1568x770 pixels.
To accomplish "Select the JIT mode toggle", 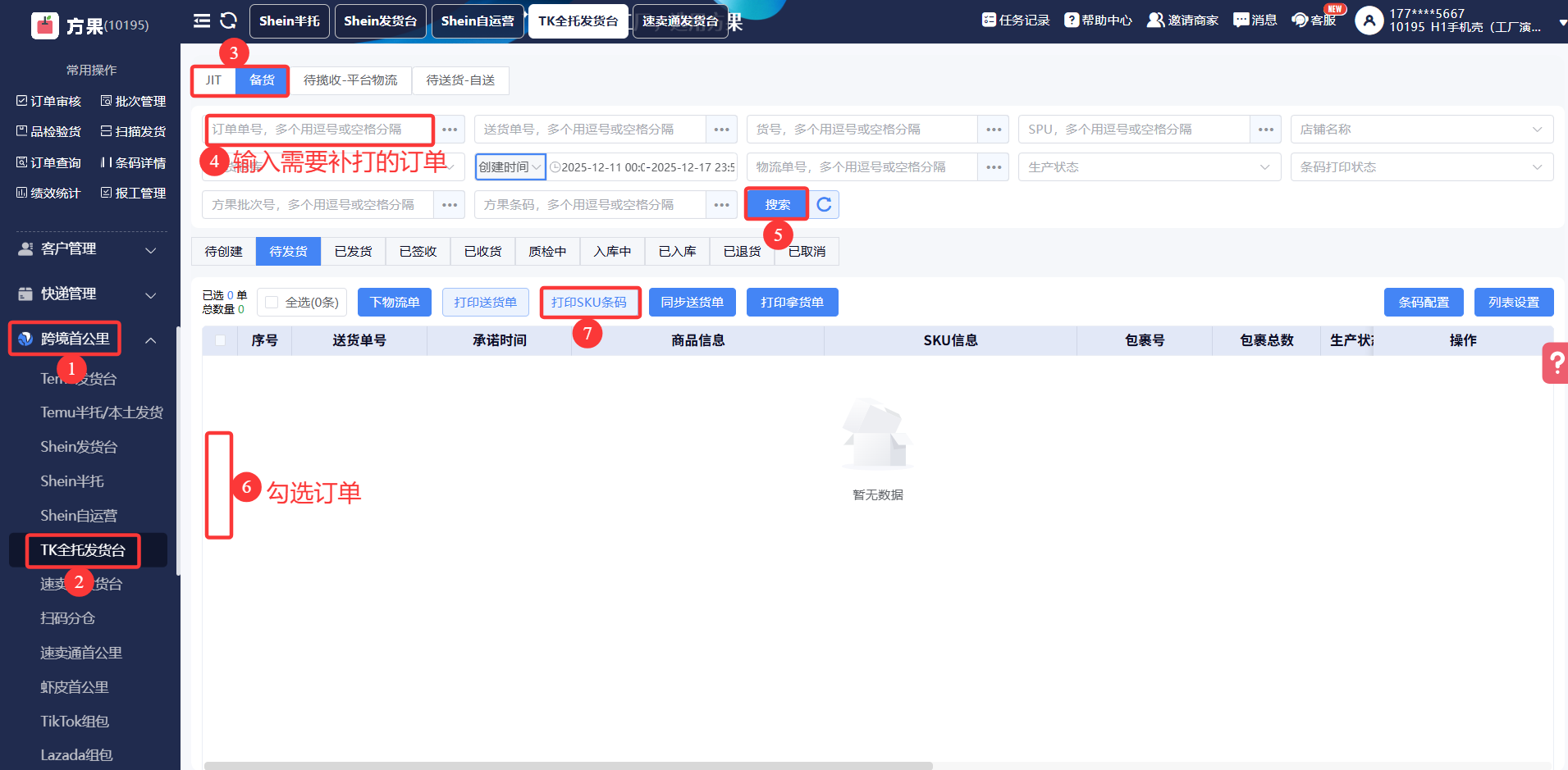I will (213, 80).
